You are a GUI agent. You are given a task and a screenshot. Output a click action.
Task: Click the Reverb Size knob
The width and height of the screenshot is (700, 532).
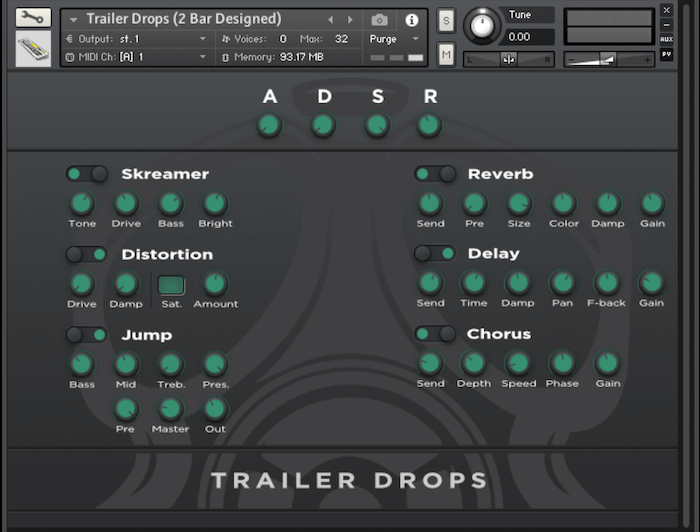tap(519, 204)
